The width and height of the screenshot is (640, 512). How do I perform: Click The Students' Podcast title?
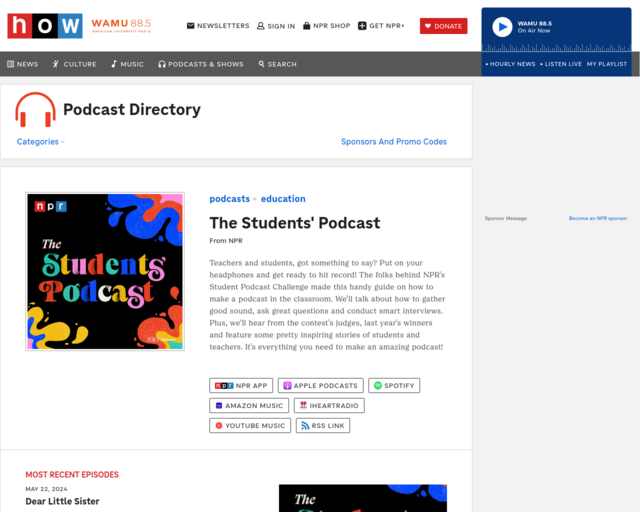[x=295, y=223]
